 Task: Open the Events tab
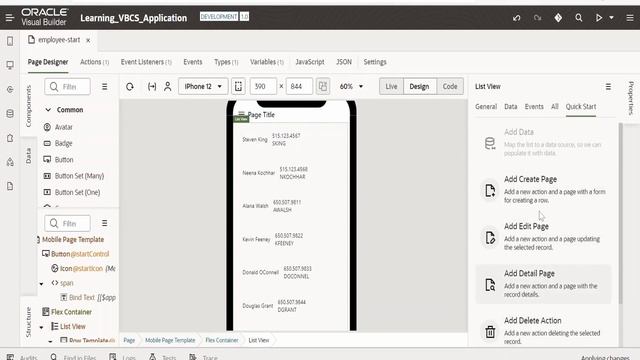[193, 62]
